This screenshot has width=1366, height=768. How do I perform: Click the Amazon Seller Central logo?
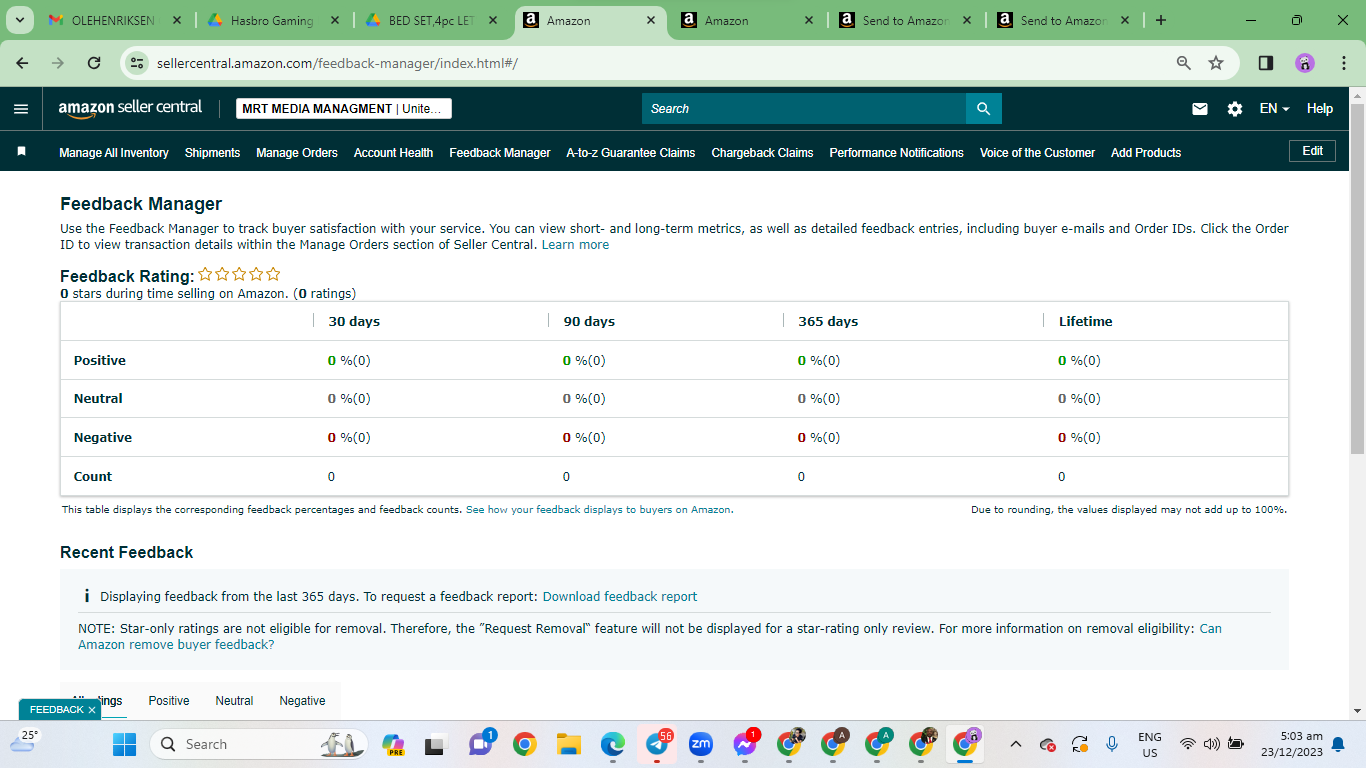[130, 108]
